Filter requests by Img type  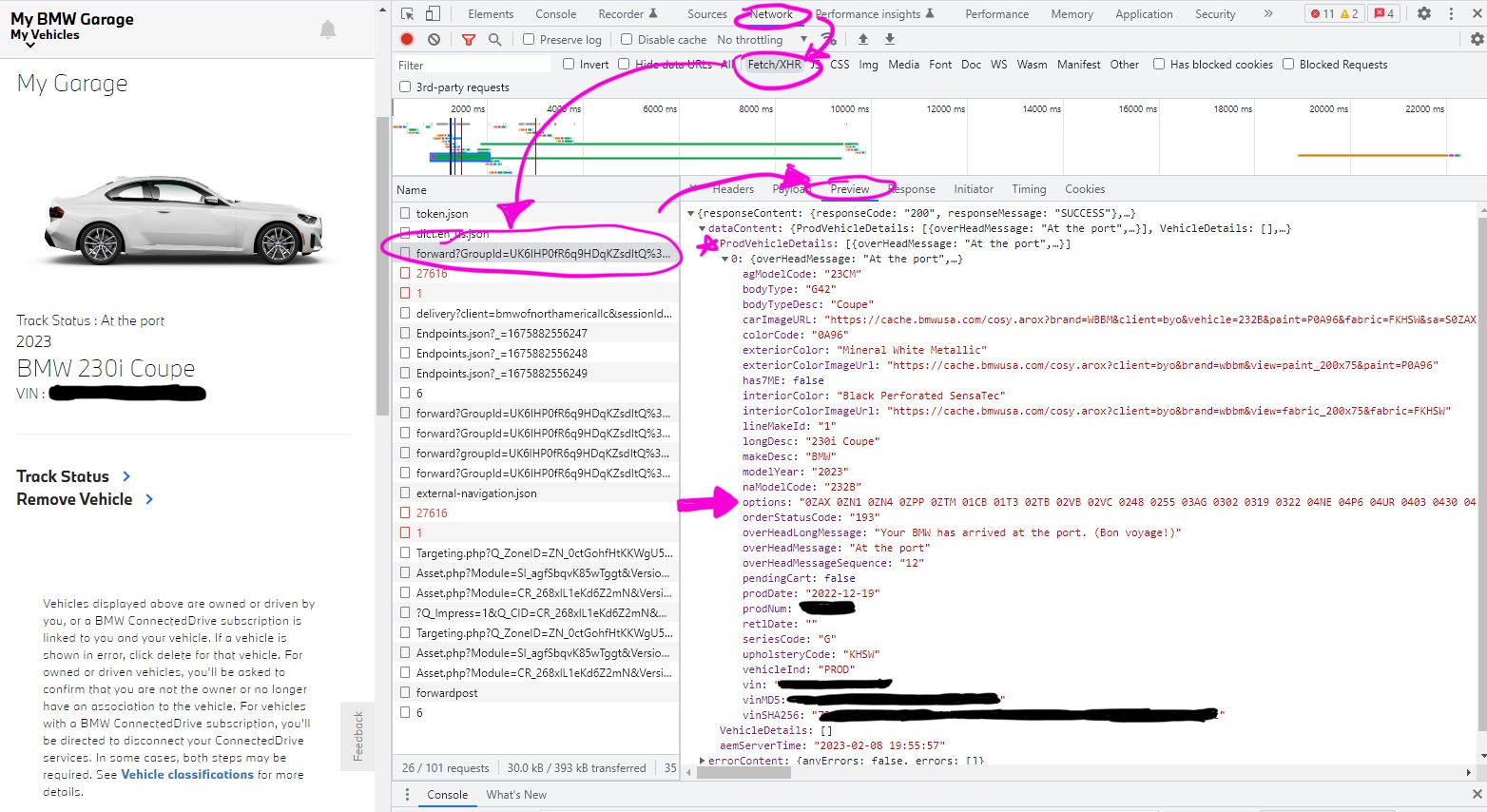pos(868,64)
